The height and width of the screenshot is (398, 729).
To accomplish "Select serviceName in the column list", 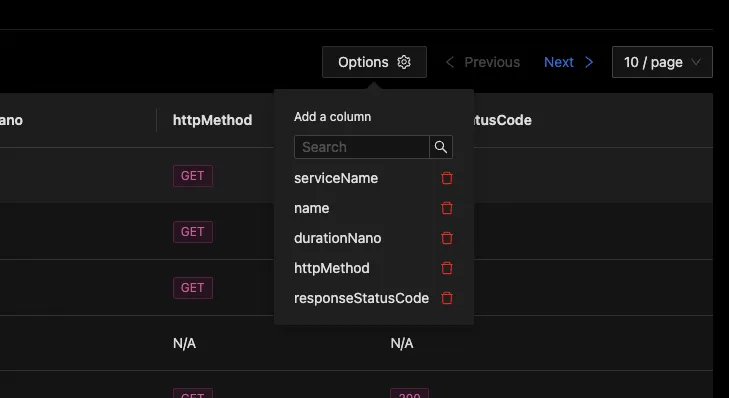I will pyautogui.click(x=336, y=178).
